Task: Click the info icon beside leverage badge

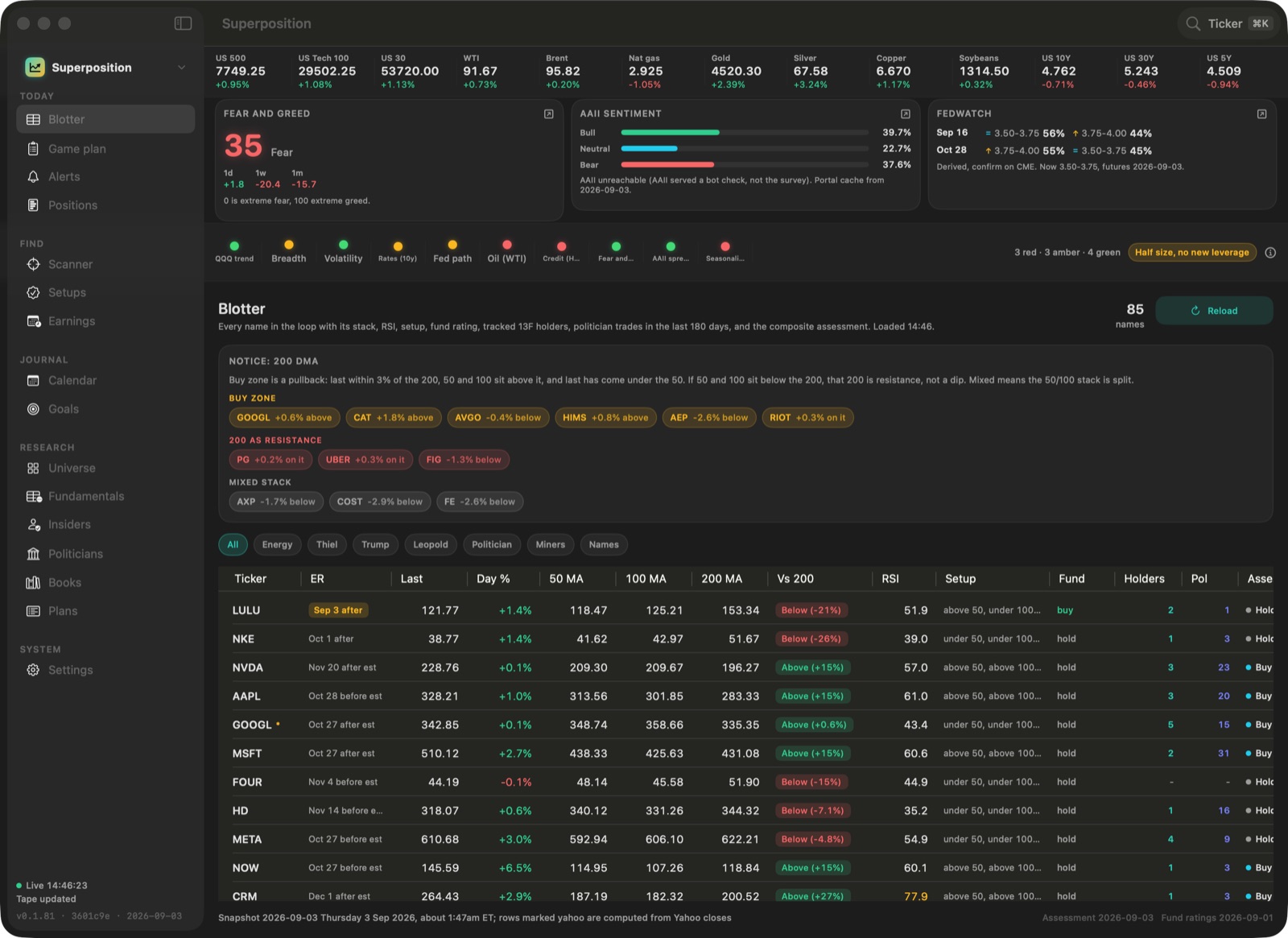Action: (x=1270, y=253)
